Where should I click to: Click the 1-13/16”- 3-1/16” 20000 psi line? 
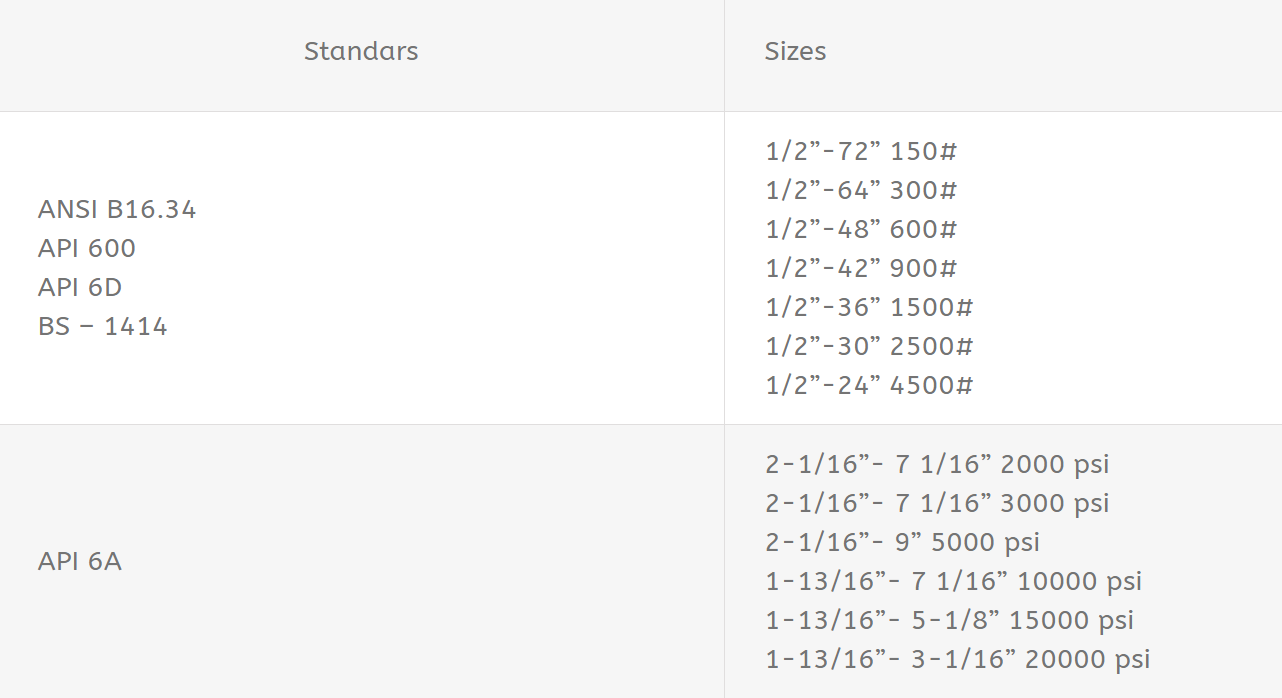957,659
